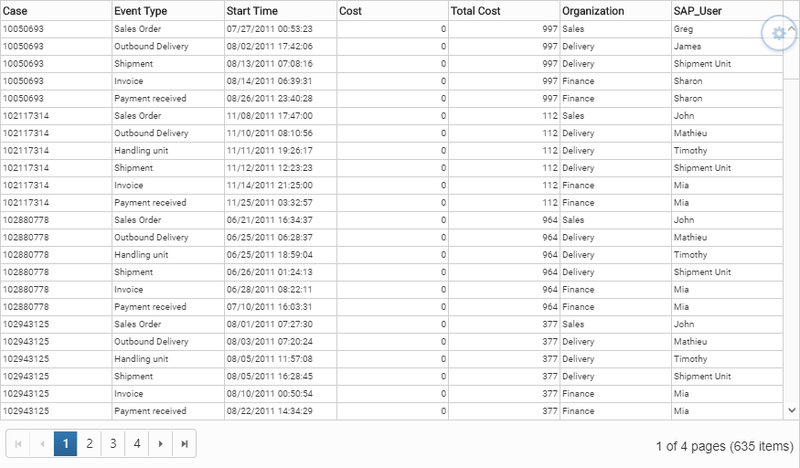Select the 102117314 Handling unit row

(391, 151)
